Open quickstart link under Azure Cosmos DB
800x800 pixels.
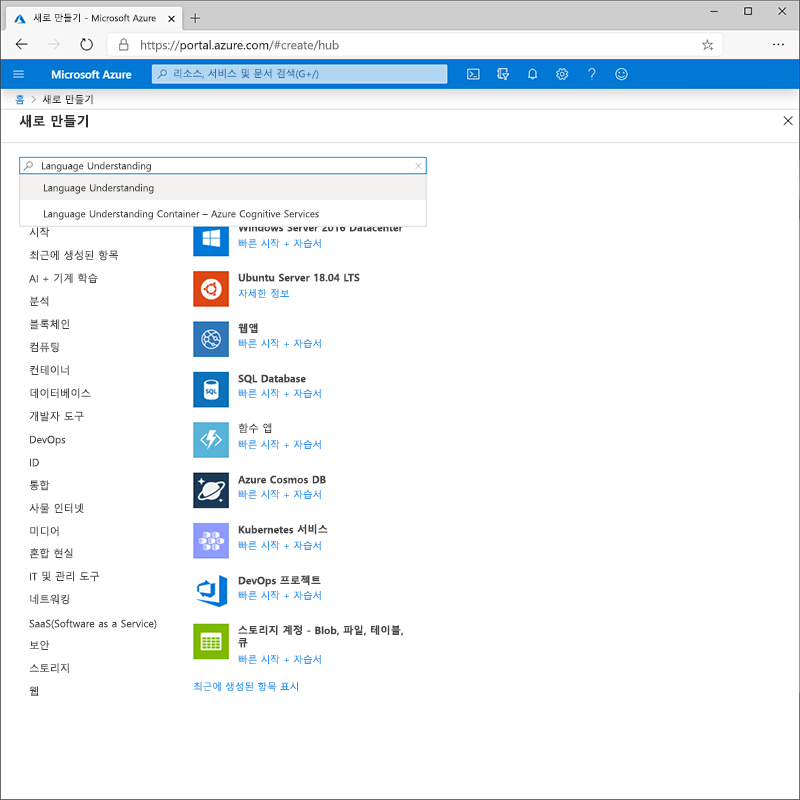[280, 494]
